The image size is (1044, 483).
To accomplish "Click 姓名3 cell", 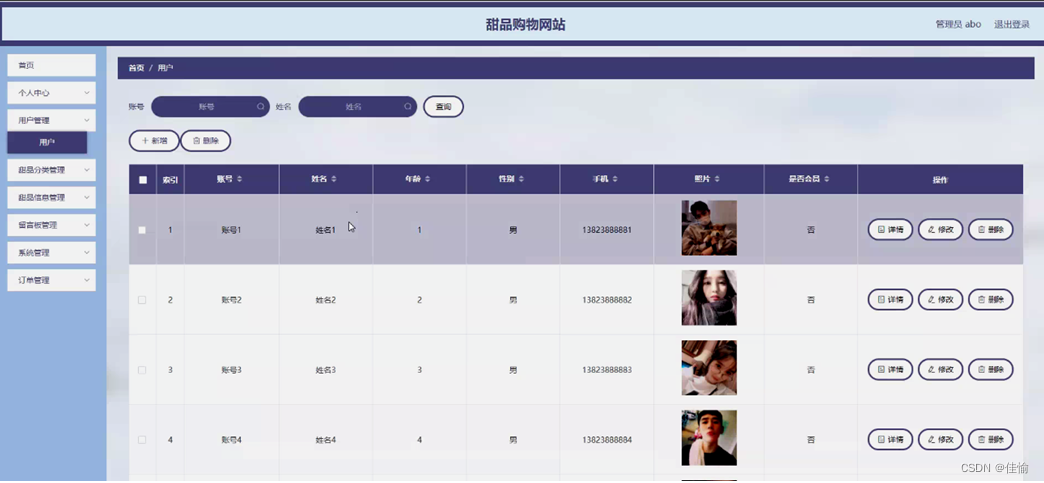I will (326, 370).
